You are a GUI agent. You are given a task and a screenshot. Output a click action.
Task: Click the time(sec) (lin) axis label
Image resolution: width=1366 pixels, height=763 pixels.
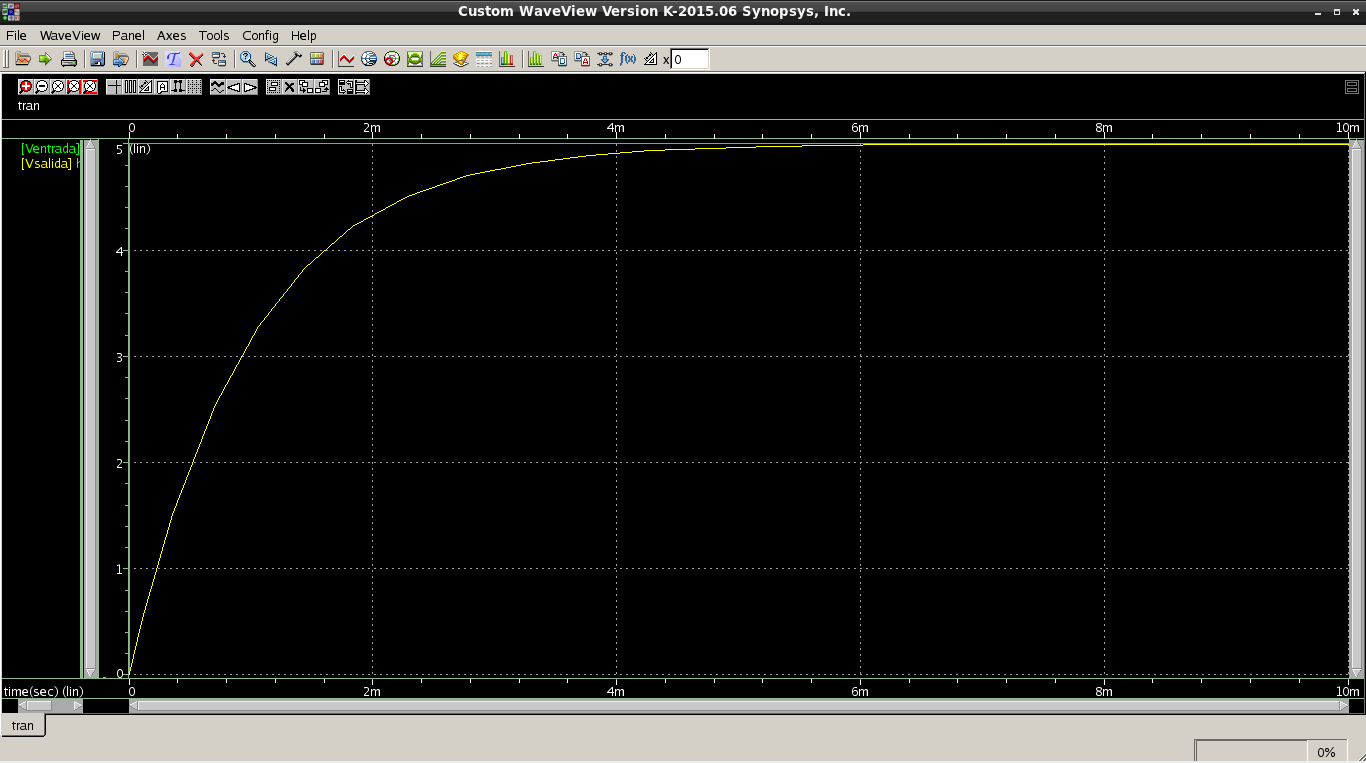tap(44, 691)
